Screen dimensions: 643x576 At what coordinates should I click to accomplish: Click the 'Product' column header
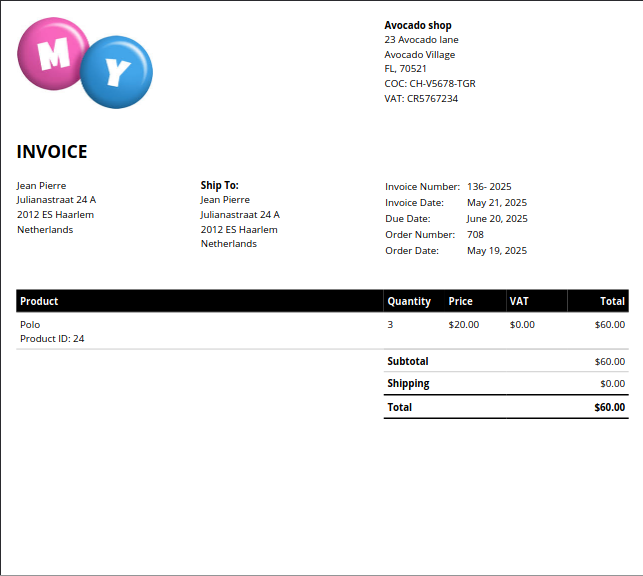point(39,301)
